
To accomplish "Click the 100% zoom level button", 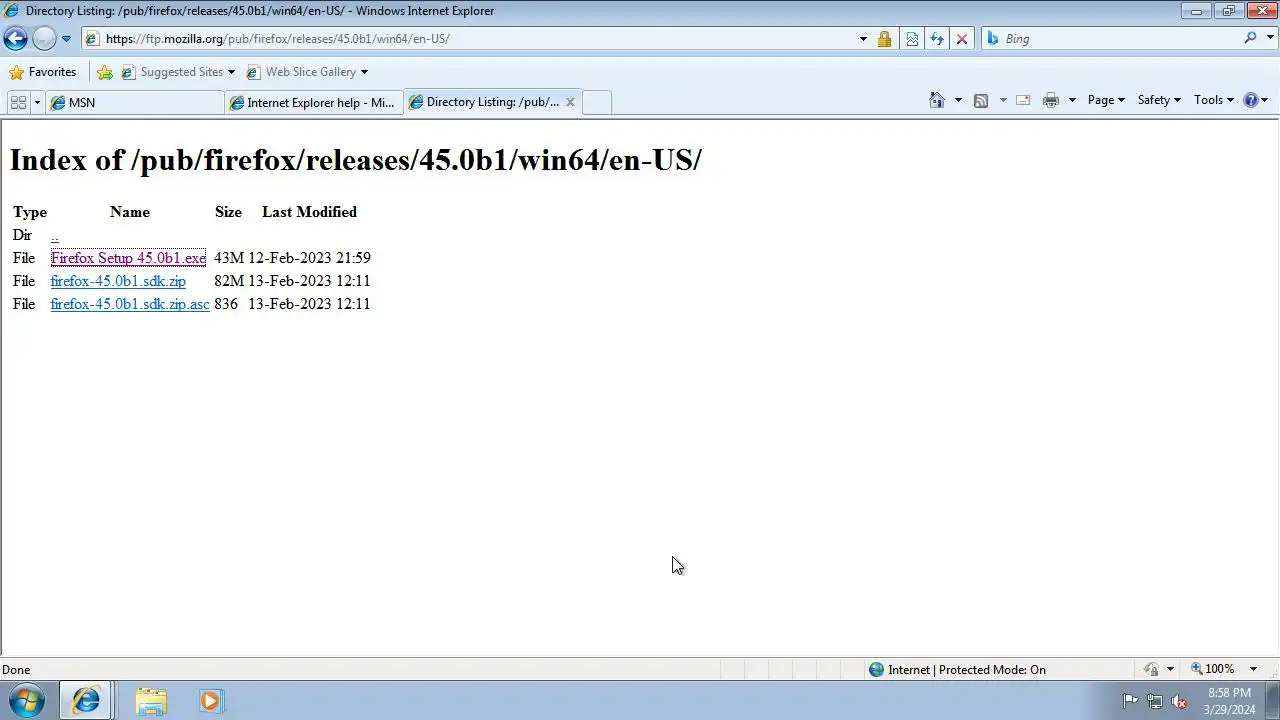I will [x=1212, y=669].
